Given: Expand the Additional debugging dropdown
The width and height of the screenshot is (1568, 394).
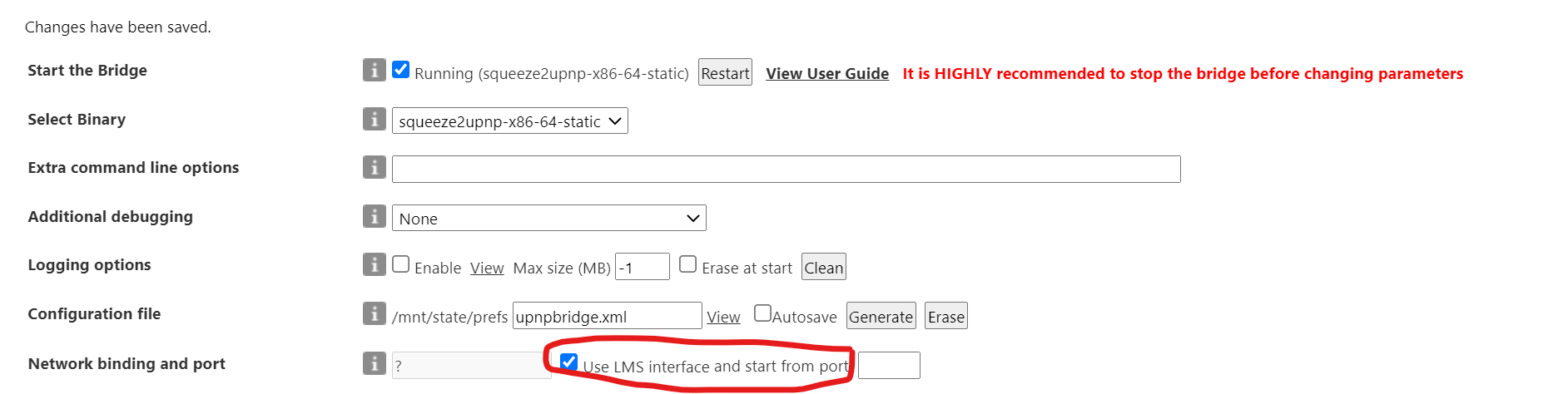Looking at the screenshot, I should [x=548, y=219].
